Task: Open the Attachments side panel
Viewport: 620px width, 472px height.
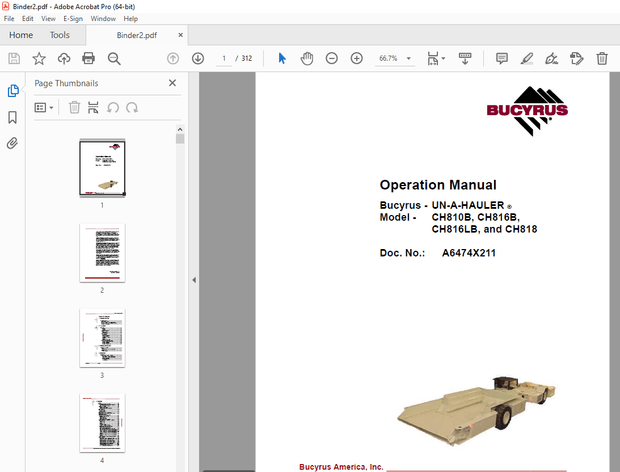Action: pyautogui.click(x=13, y=143)
